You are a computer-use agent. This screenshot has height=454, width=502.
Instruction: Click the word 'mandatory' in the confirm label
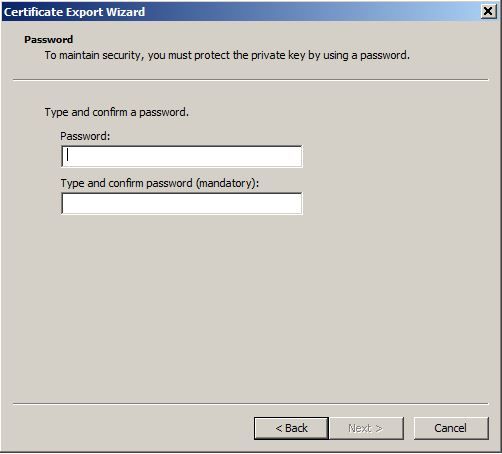(225, 183)
